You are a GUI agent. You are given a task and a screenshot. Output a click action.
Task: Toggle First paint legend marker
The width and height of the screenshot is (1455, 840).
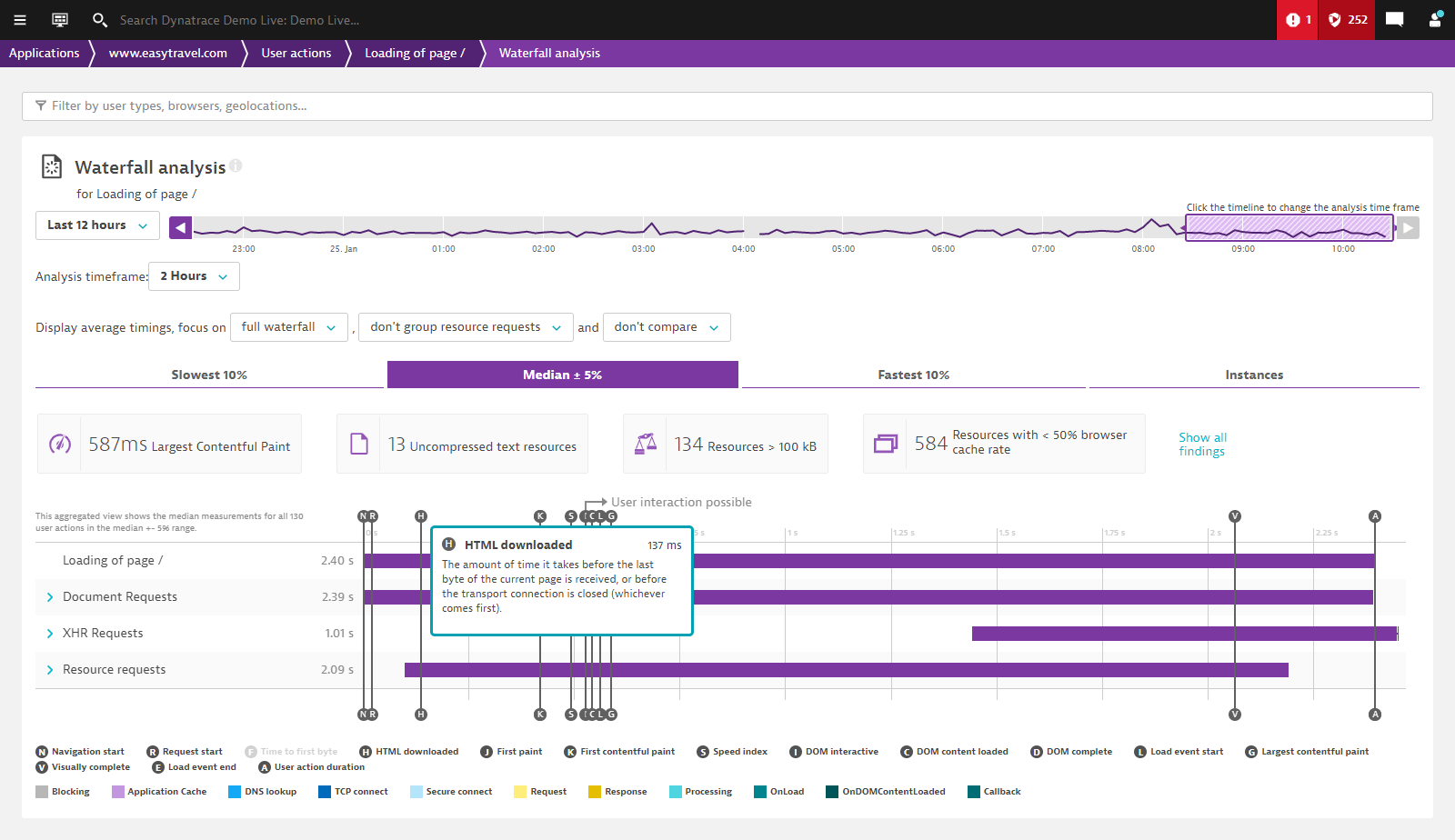pyautogui.click(x=512, y=752)
